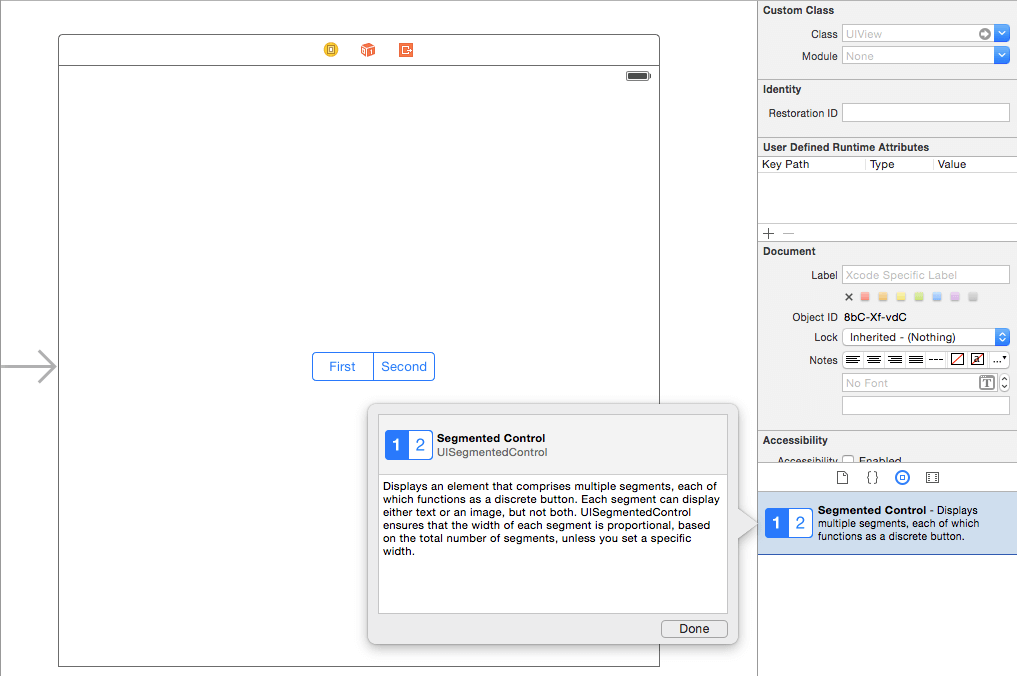Click the empty notes text box
The image size is (1017, 676).
click(926, 405)
